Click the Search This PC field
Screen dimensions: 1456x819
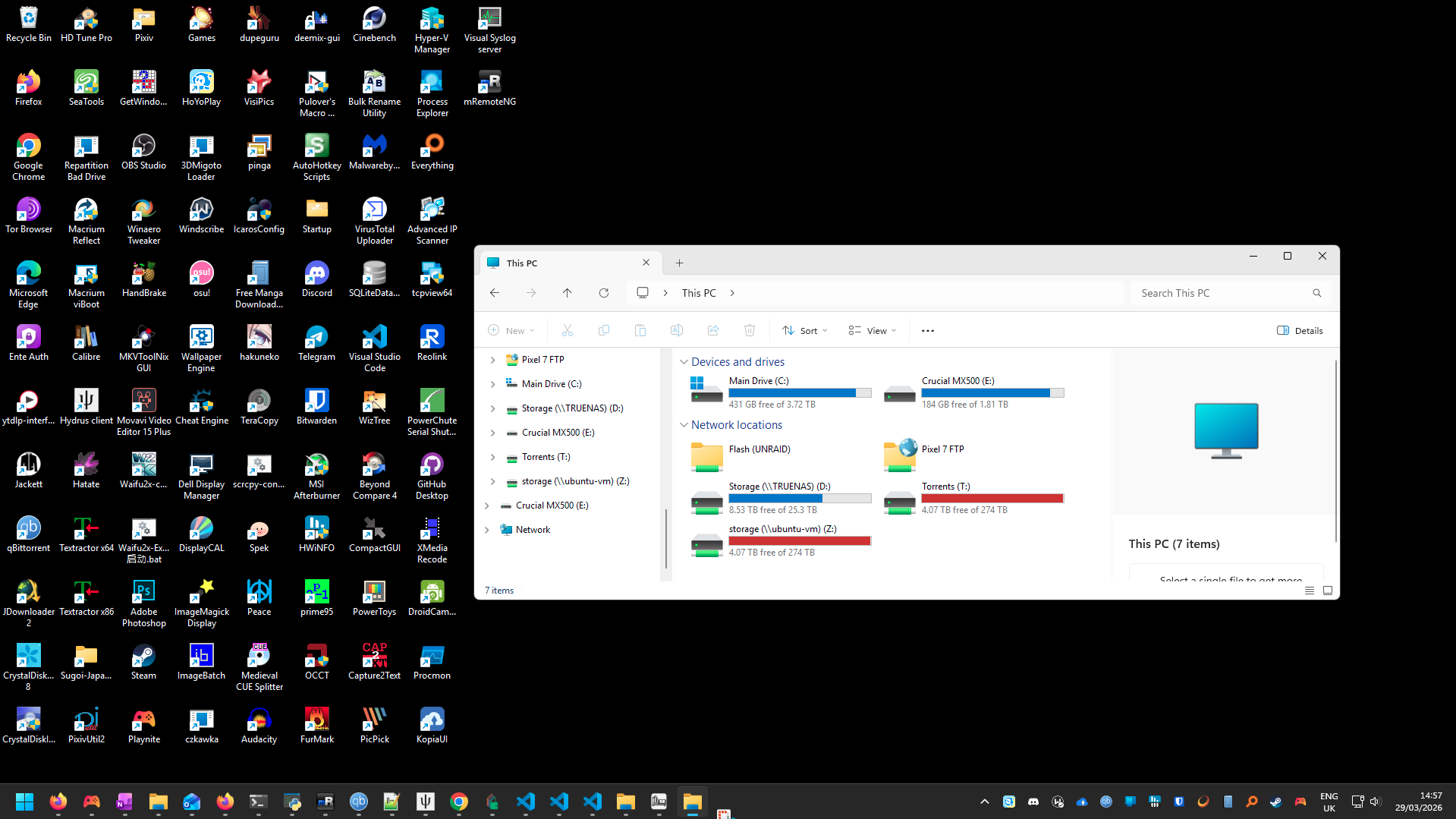click(x=1222, y=293)
